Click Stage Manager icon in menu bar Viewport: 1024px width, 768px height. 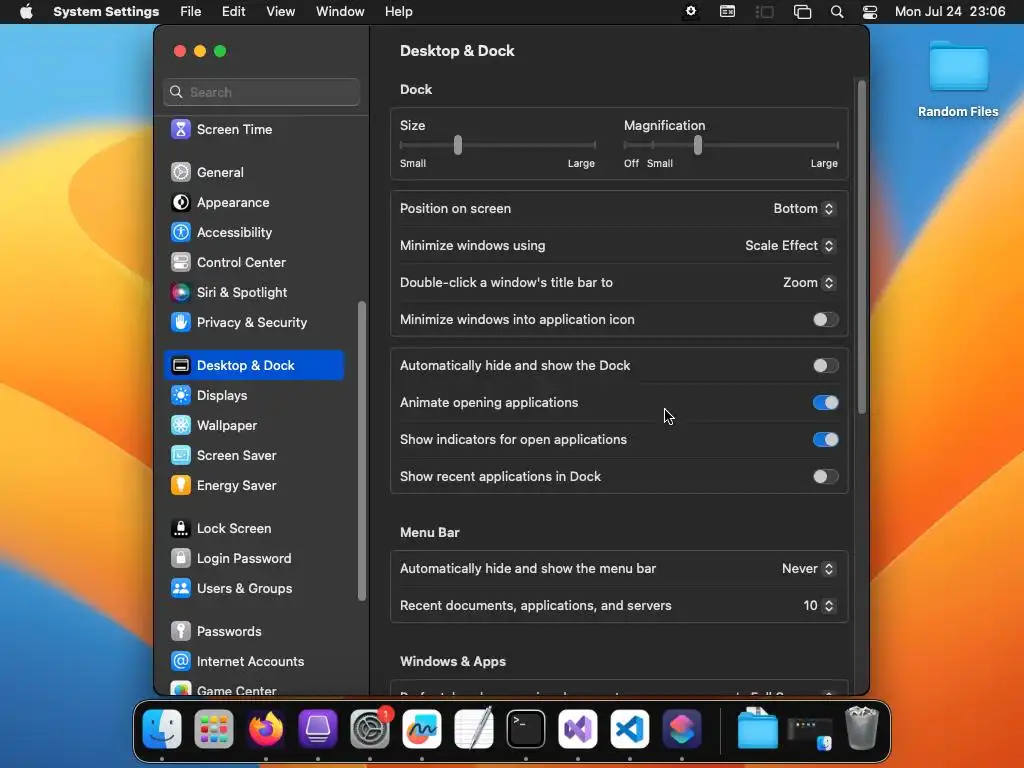(764, 12)
